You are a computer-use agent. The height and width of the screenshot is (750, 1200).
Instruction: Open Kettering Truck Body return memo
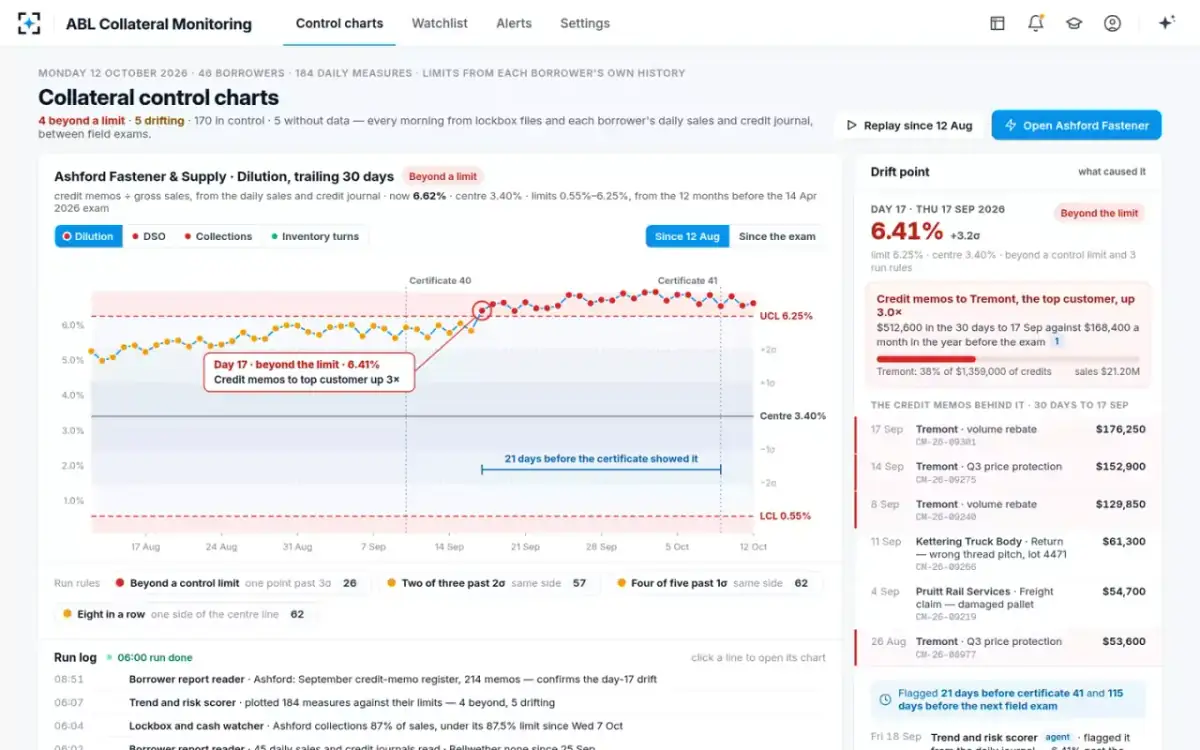1008,553
